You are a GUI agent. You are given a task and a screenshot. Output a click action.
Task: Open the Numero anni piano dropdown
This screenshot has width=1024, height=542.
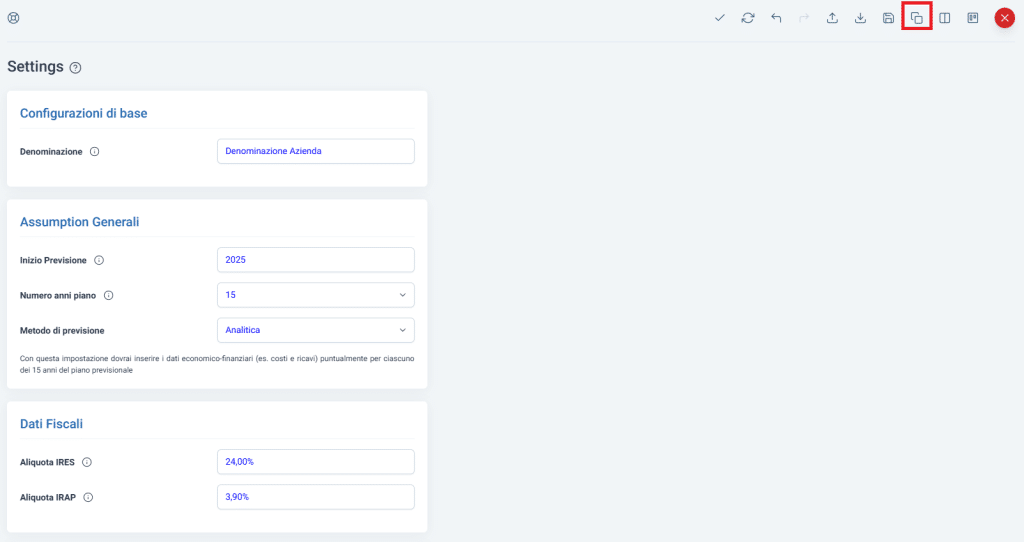pyautogui.click(x=315, y=295)
